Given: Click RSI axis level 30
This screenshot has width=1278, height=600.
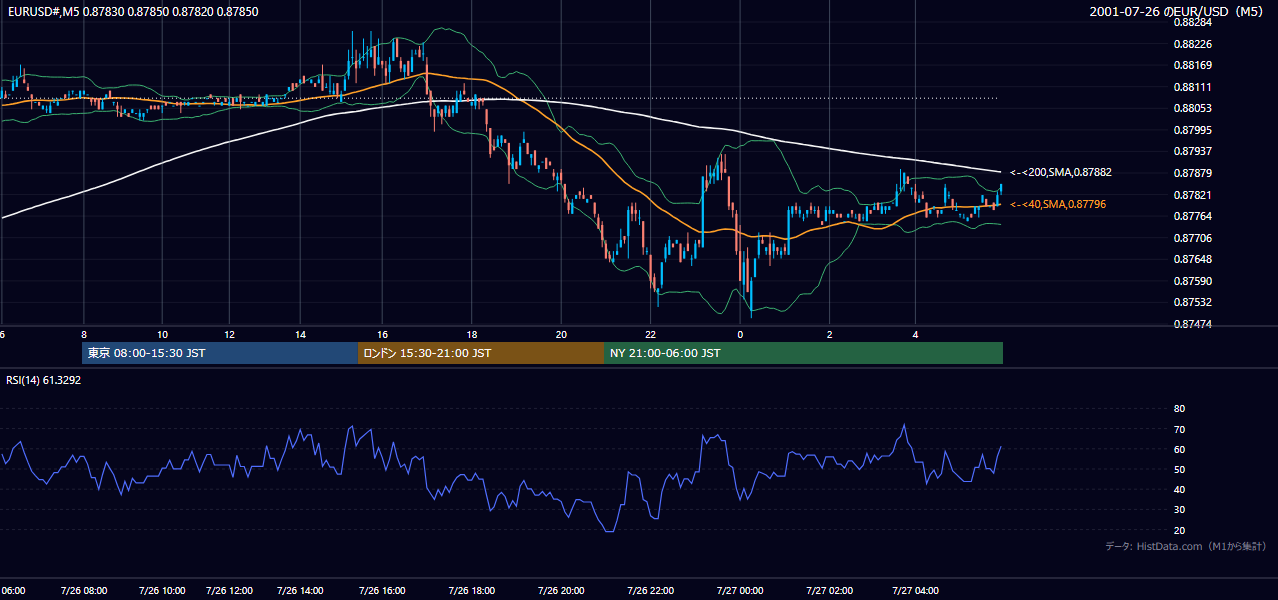Looking at the screenshot, I should 1179,510.
